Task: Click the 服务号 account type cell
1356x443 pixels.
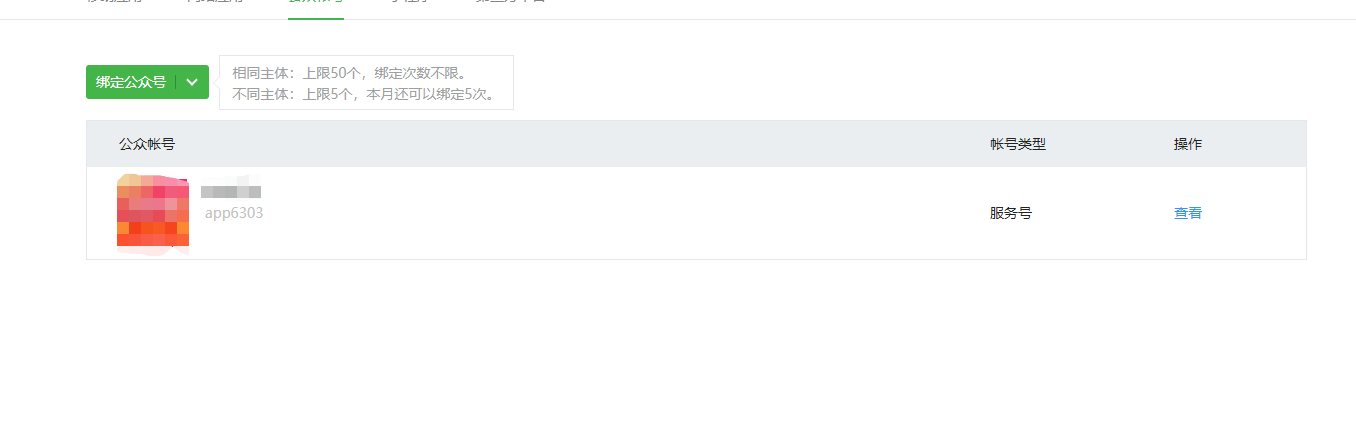Action: (x=1011, y=213)
